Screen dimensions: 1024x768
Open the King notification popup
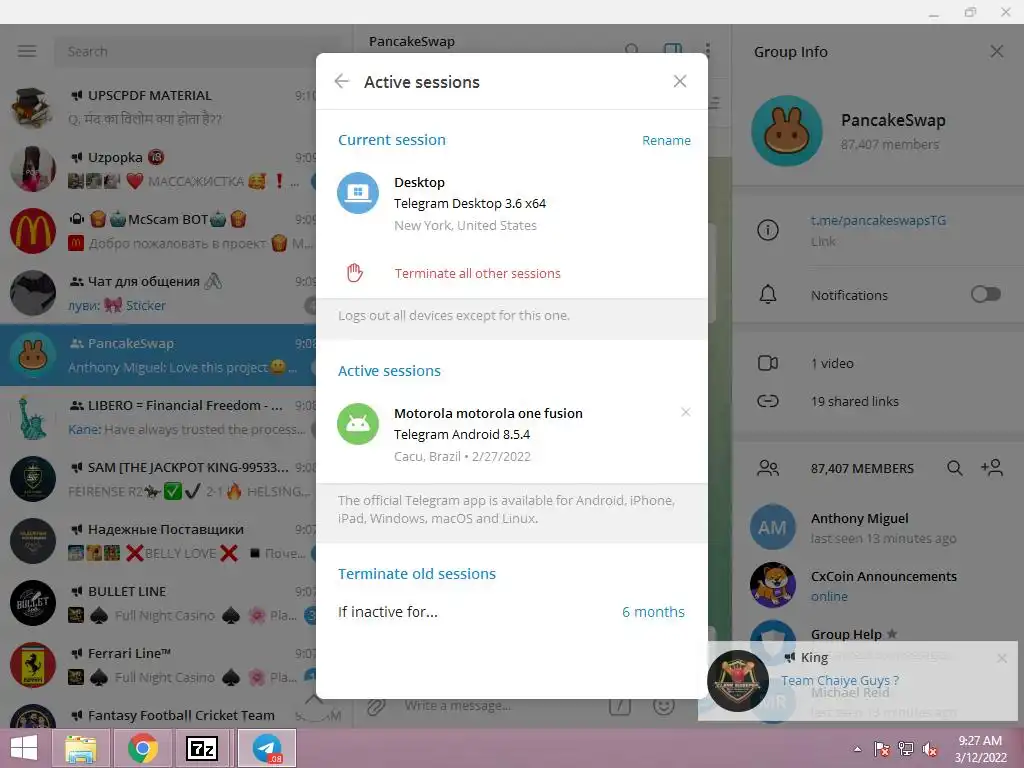pyautogui.click(x=858, y=680)
